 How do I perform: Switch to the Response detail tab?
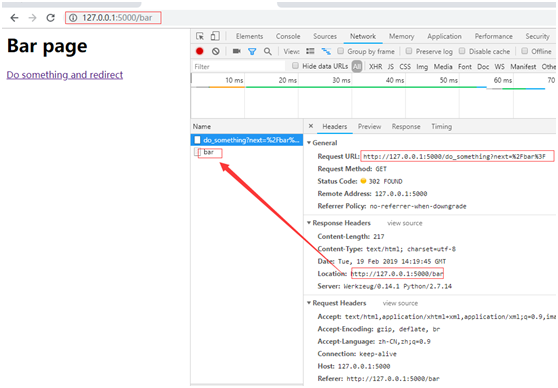click(x=406, y=126)
